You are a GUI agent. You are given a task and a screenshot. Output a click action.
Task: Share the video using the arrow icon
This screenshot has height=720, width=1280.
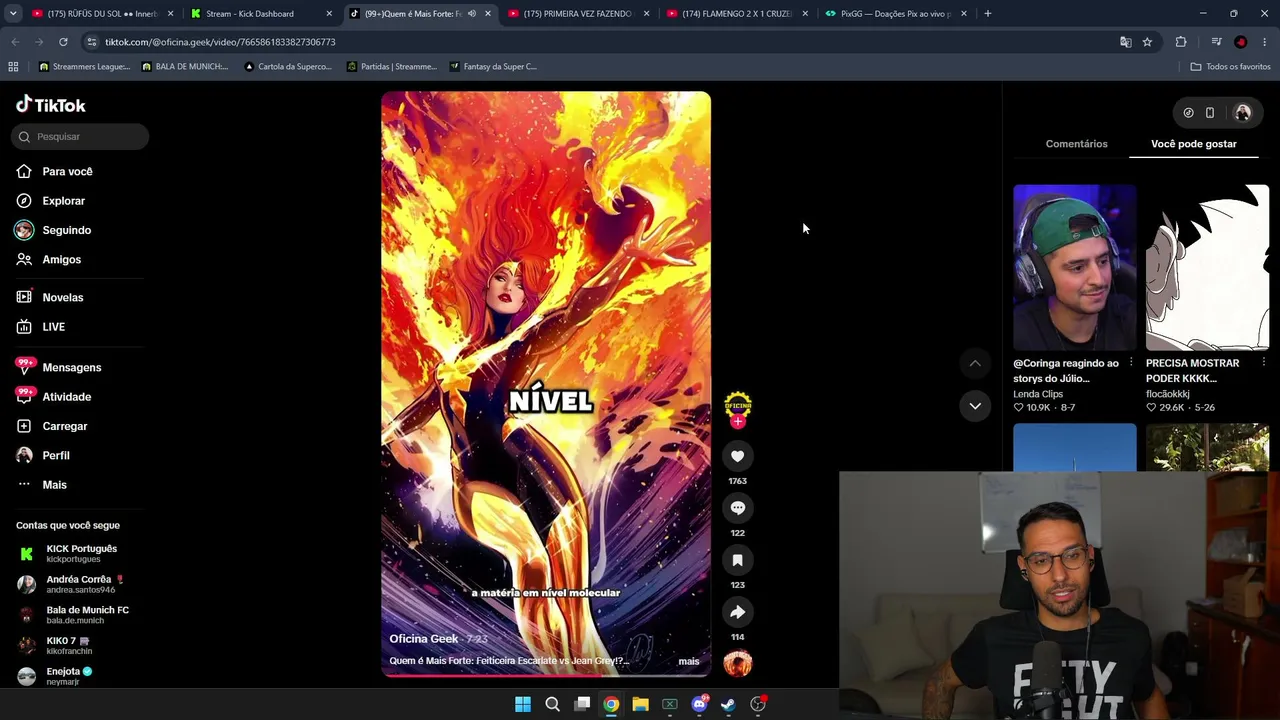pos(737,612)
